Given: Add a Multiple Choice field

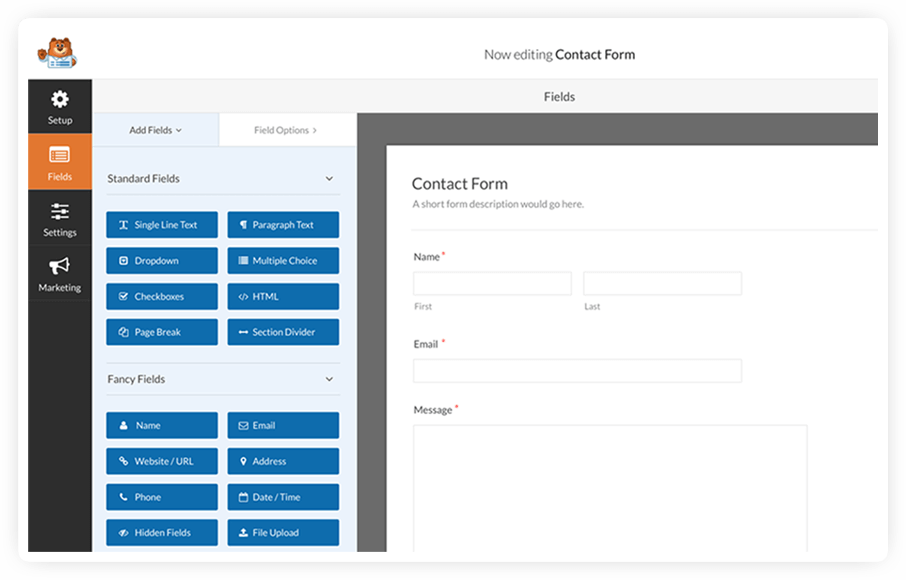Looking at the screenshot, I should point(283,260).
